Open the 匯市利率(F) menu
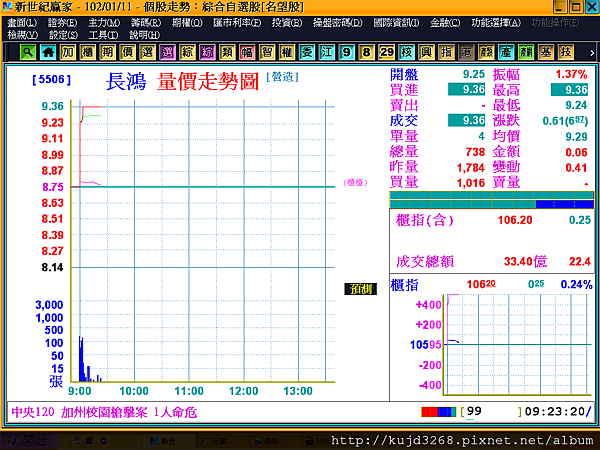Screen dimensions: 600x450 point(237,23)
